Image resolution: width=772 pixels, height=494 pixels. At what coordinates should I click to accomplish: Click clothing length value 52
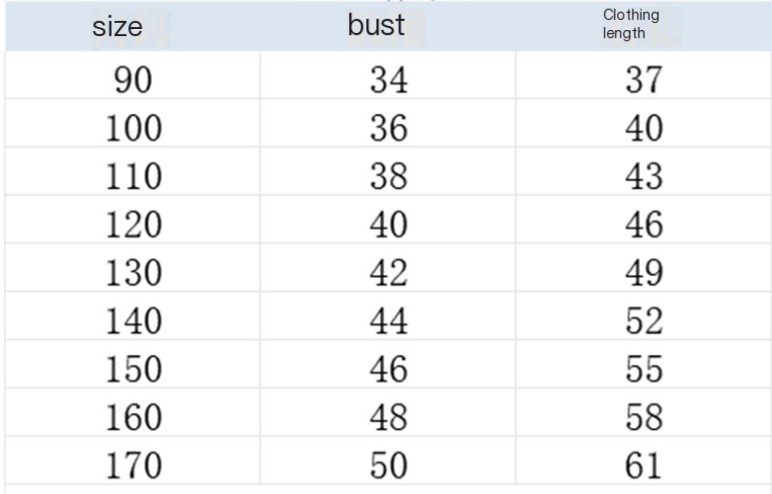643,321
